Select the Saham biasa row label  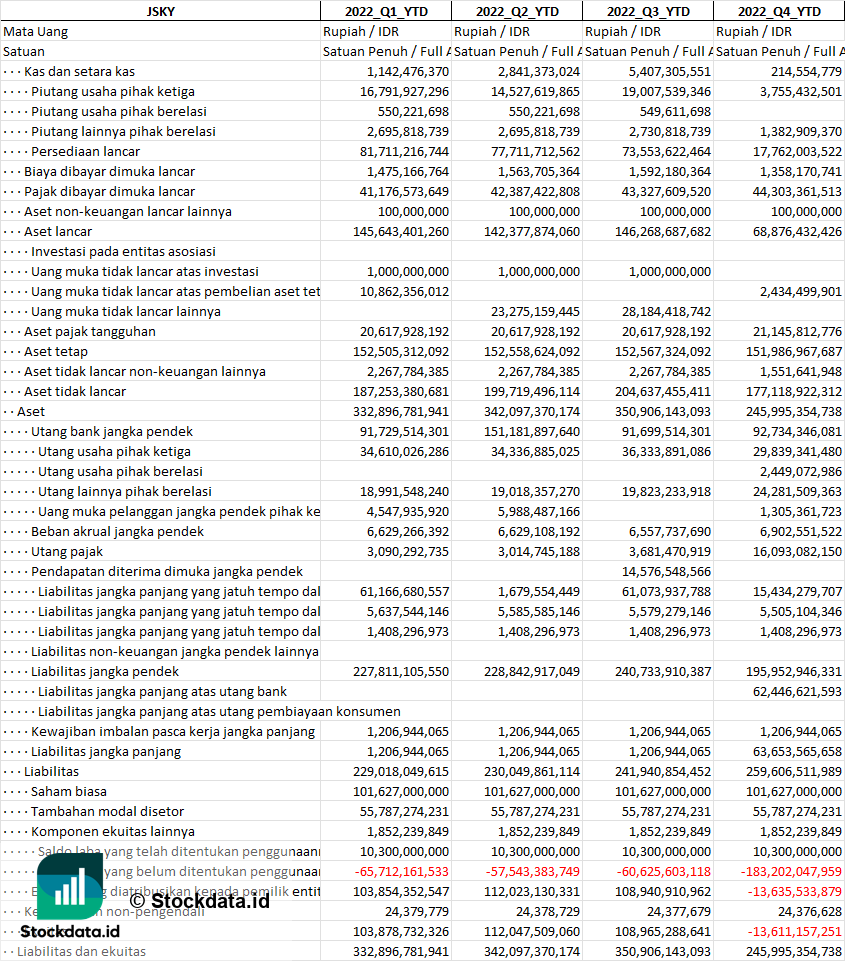tap(69, 792)
